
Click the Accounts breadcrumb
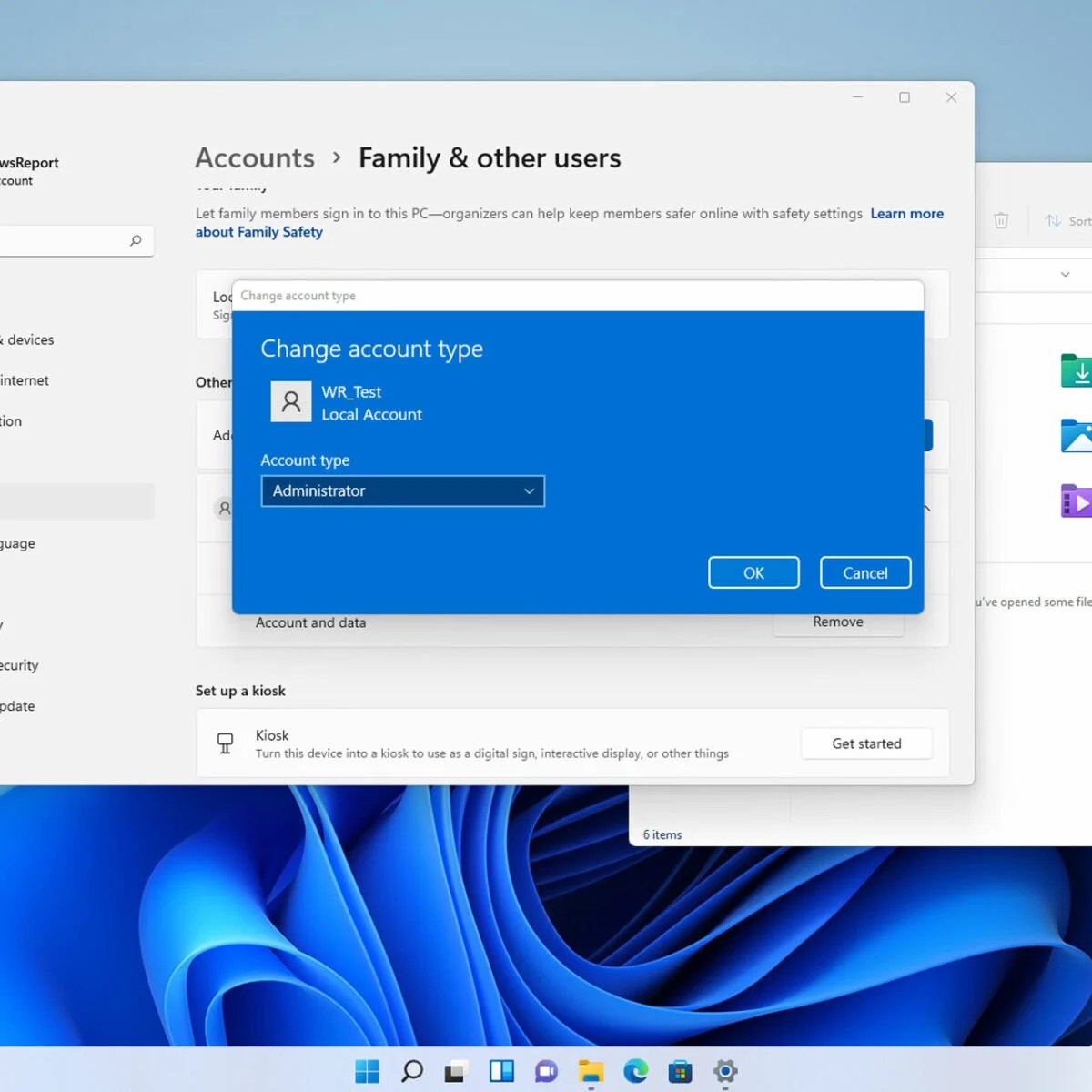(254, 157)
